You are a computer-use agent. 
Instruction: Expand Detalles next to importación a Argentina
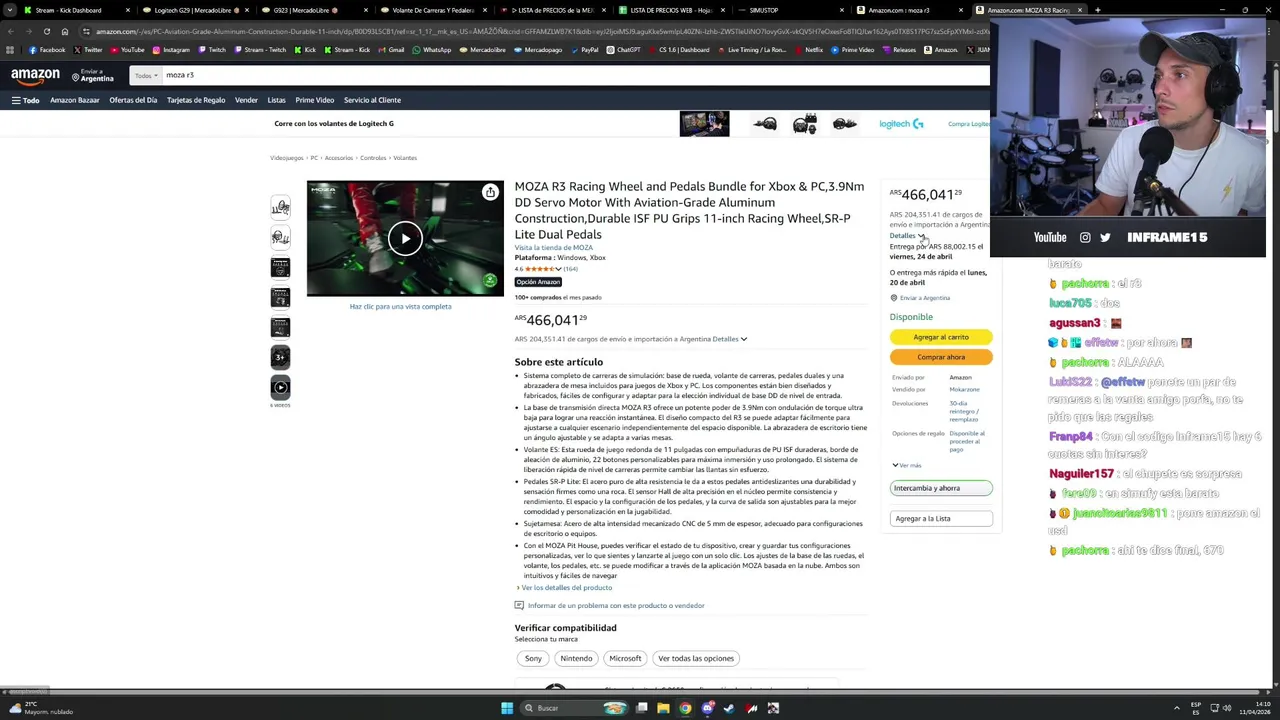pyautogui.click(x=729, y=339)
